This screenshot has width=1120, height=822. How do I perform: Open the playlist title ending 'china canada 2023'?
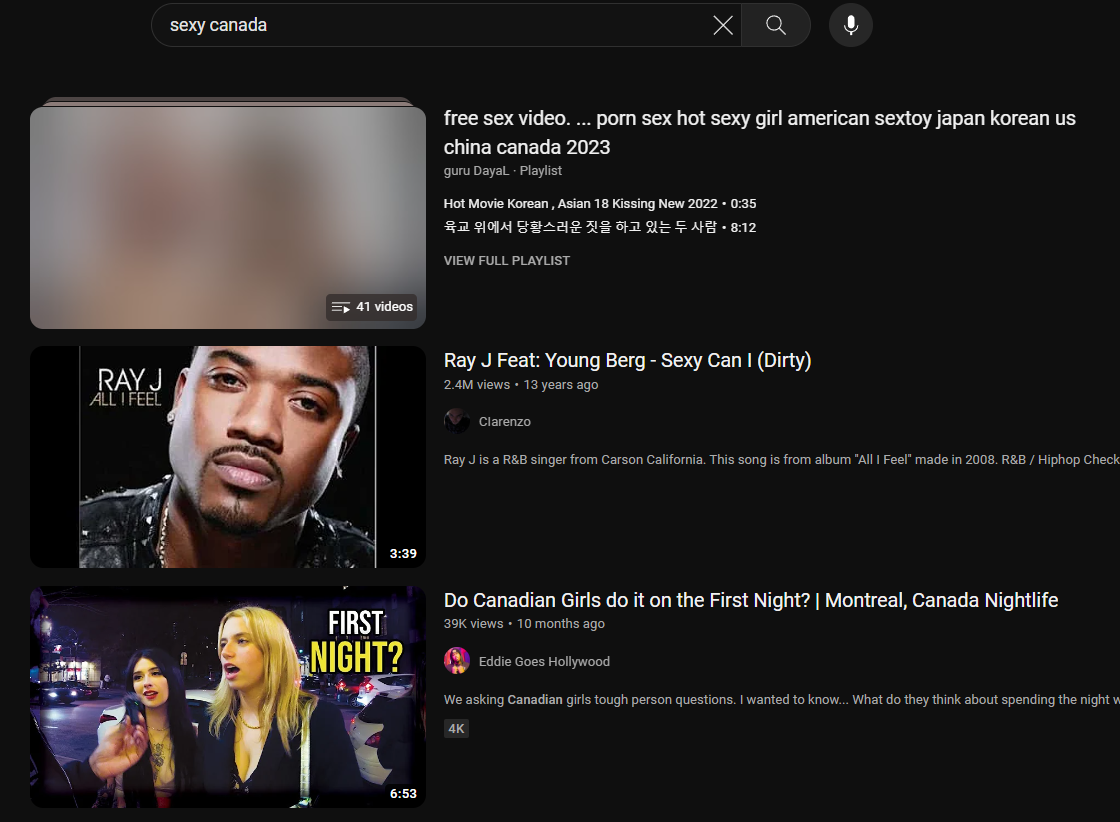pyautogui.click(x=759, y=132)
